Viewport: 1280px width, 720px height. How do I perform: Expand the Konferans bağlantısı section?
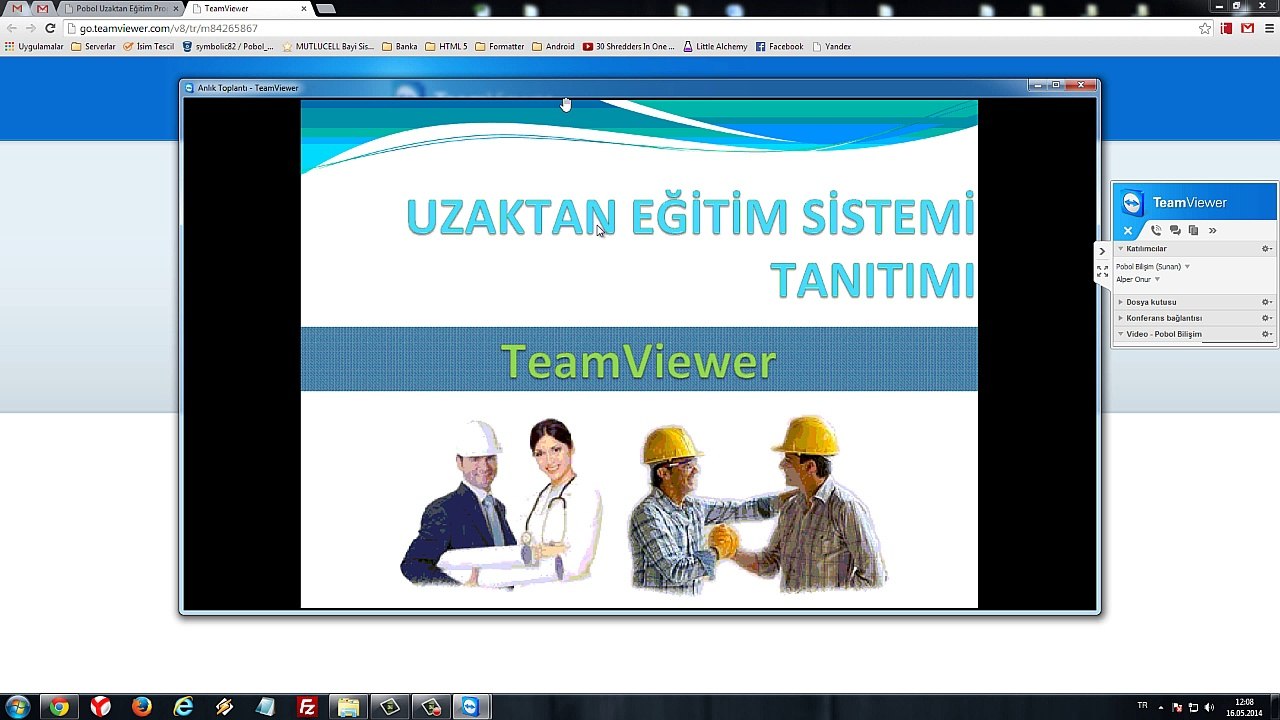pos(1121,318)
